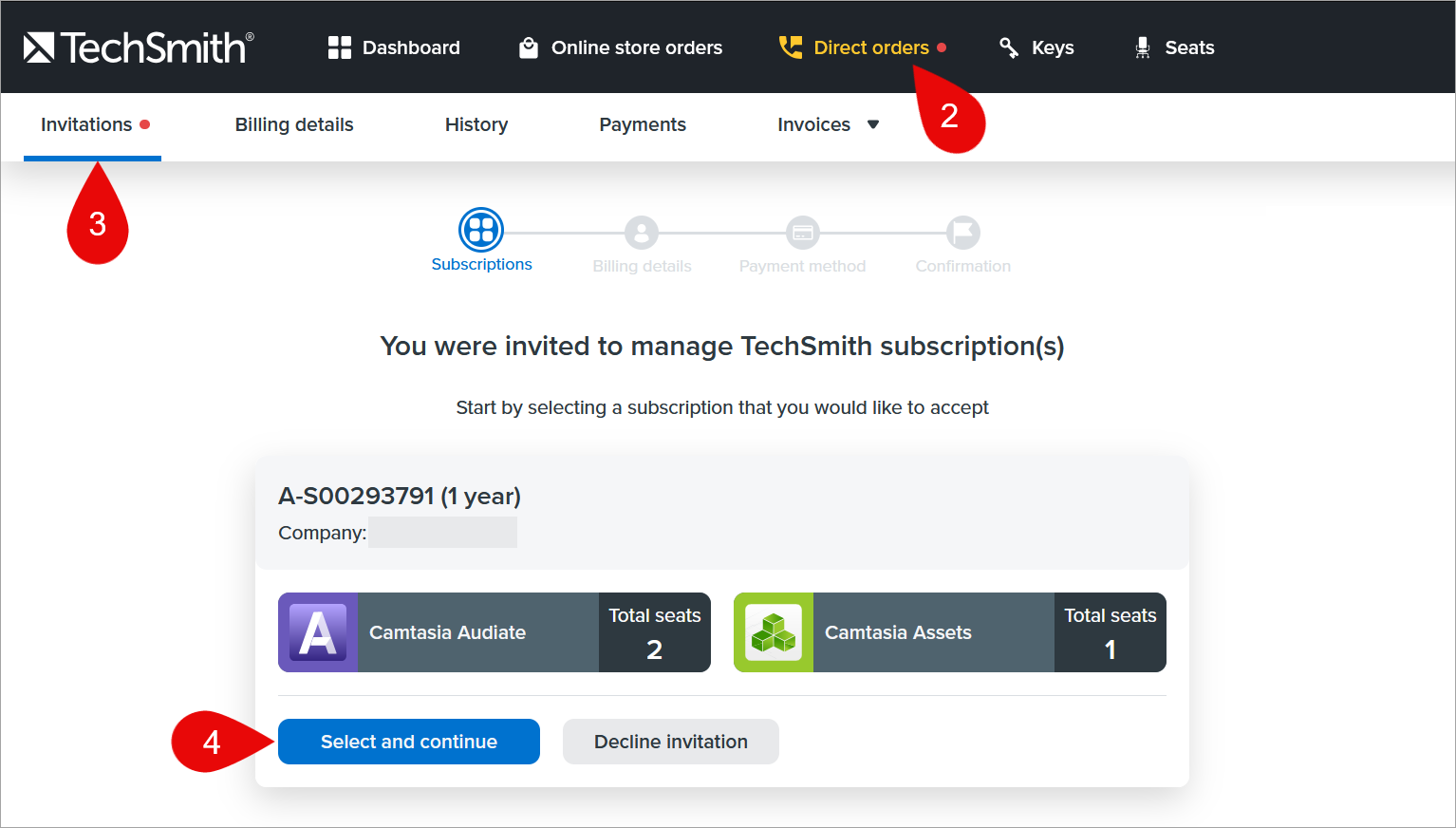Click the Company label
1456x828 pixels.
pos(323,534)
